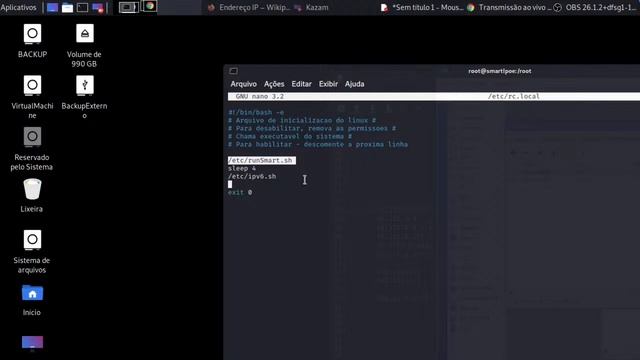
Task: Click the screen recorder panel launcher
Action: pos(98,7)
